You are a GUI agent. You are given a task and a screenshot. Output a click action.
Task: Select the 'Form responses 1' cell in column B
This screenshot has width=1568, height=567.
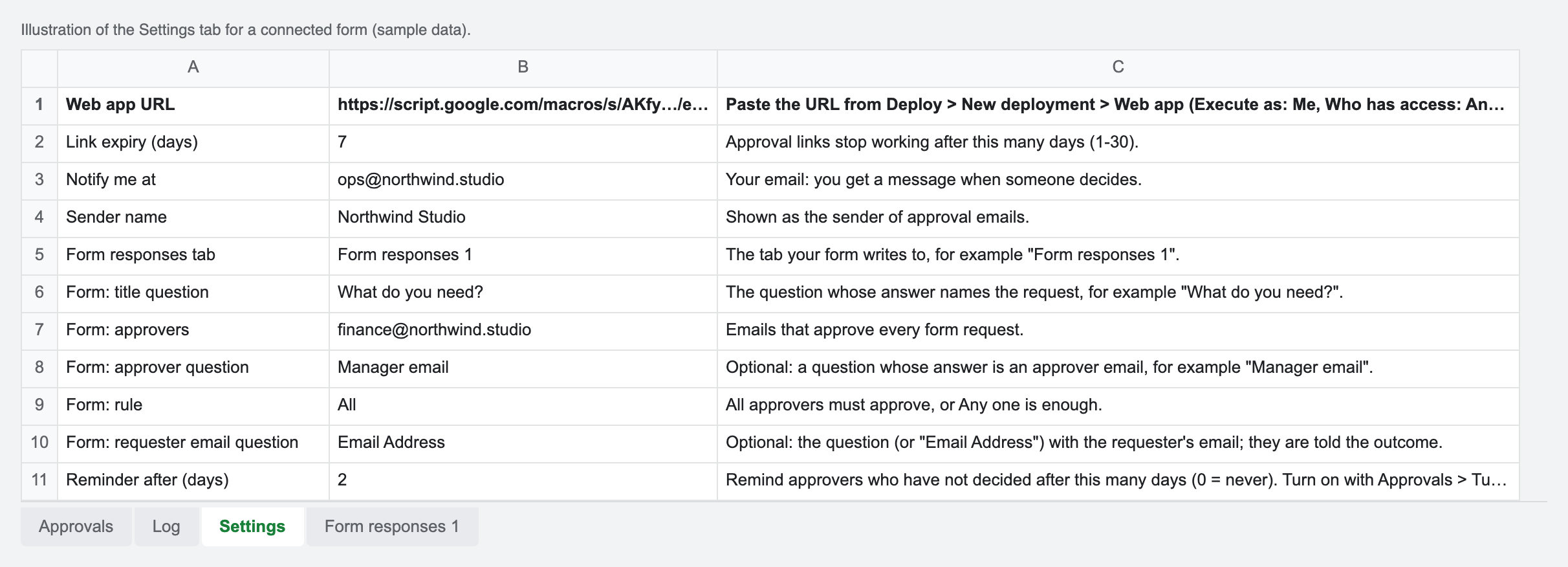click(523, 256)
